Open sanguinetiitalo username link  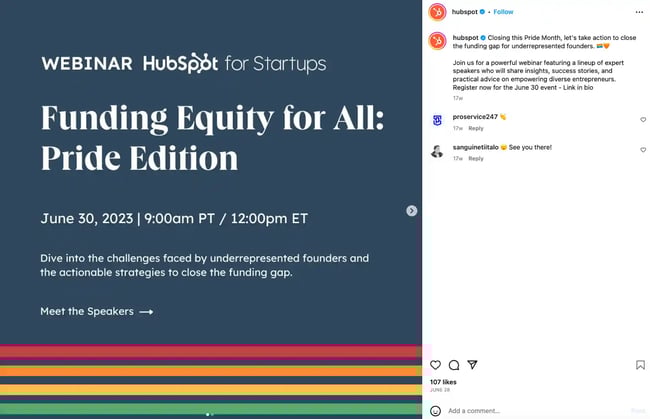tap(476, 147)
